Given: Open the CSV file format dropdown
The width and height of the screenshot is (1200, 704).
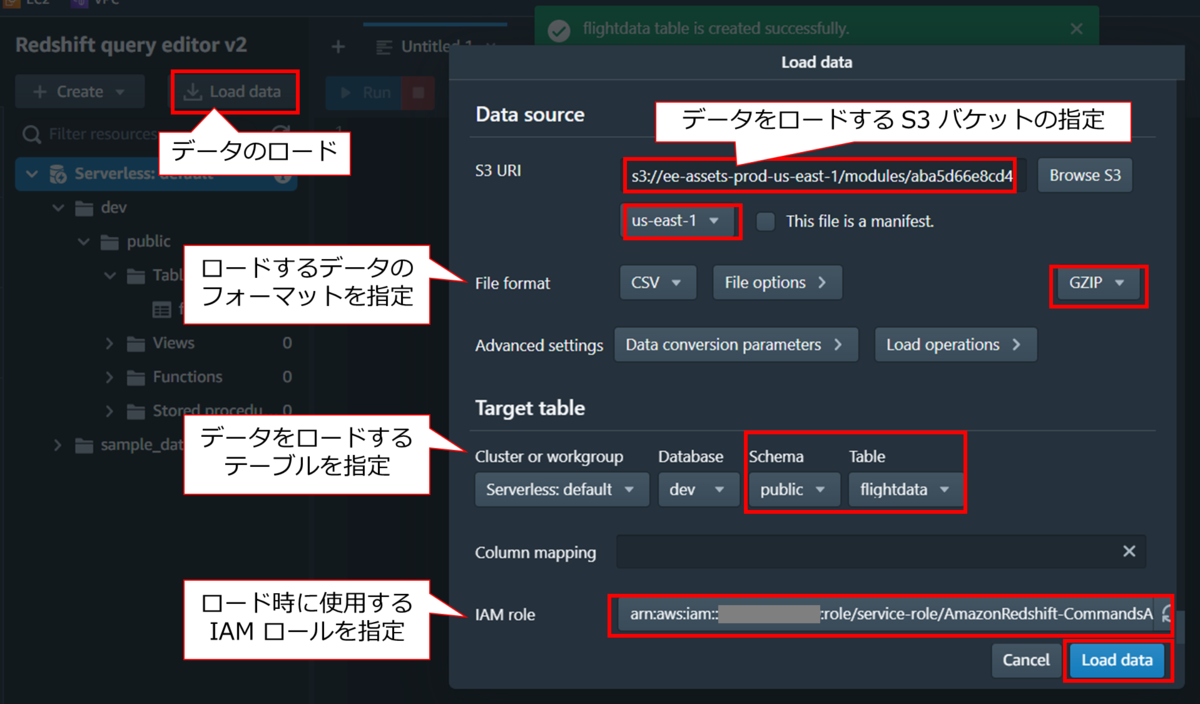Looking at the screenshot, I should 657,283.
